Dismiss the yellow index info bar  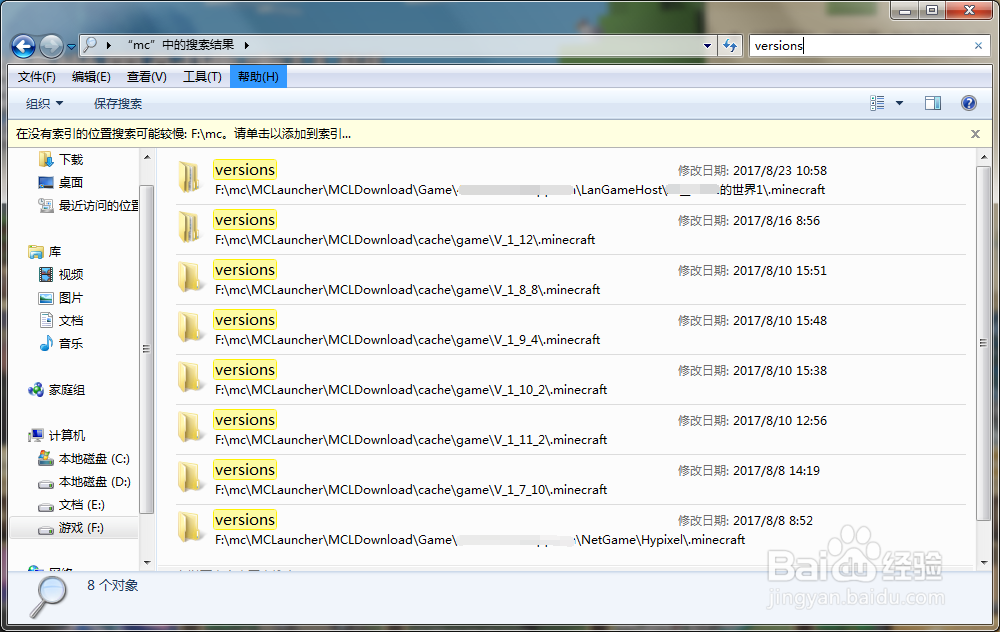[975, 134]
